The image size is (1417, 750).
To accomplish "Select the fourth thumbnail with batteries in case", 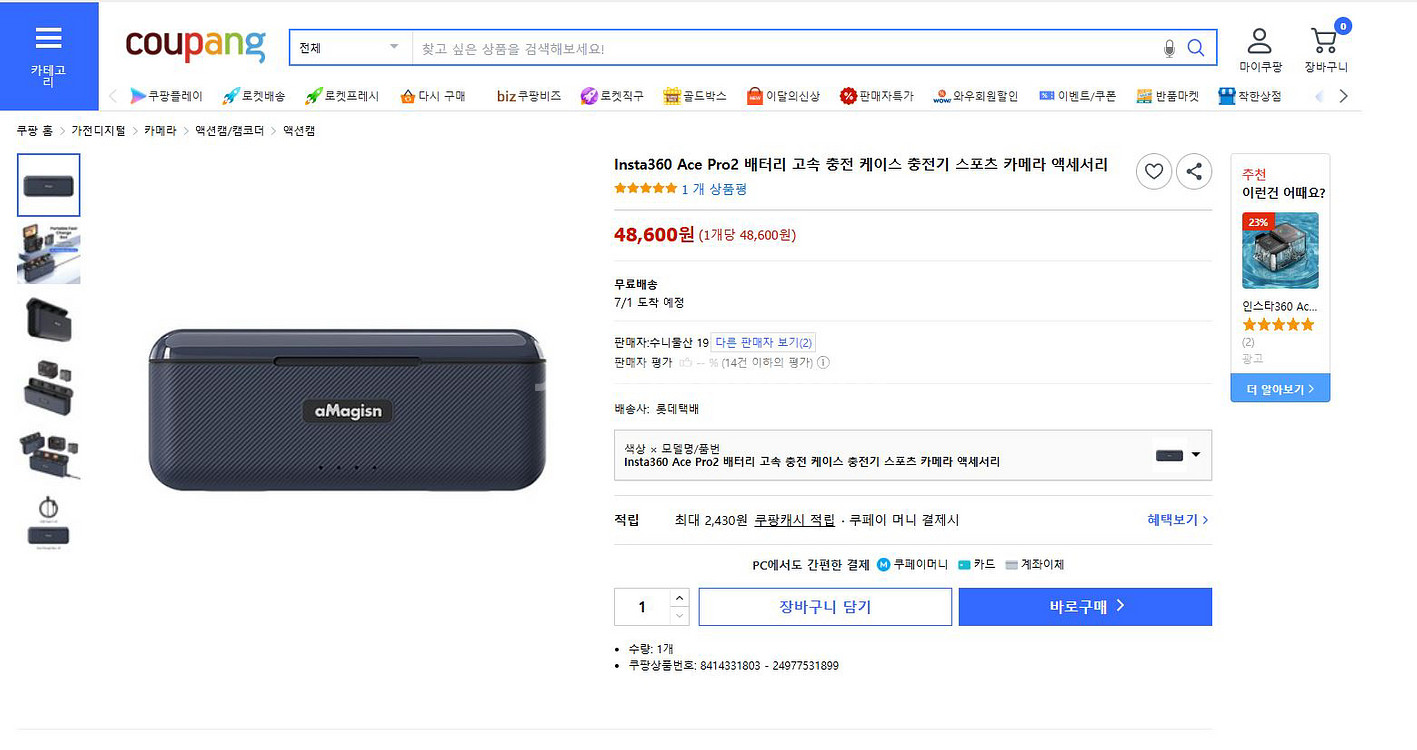I will click(x=49, y=387).
